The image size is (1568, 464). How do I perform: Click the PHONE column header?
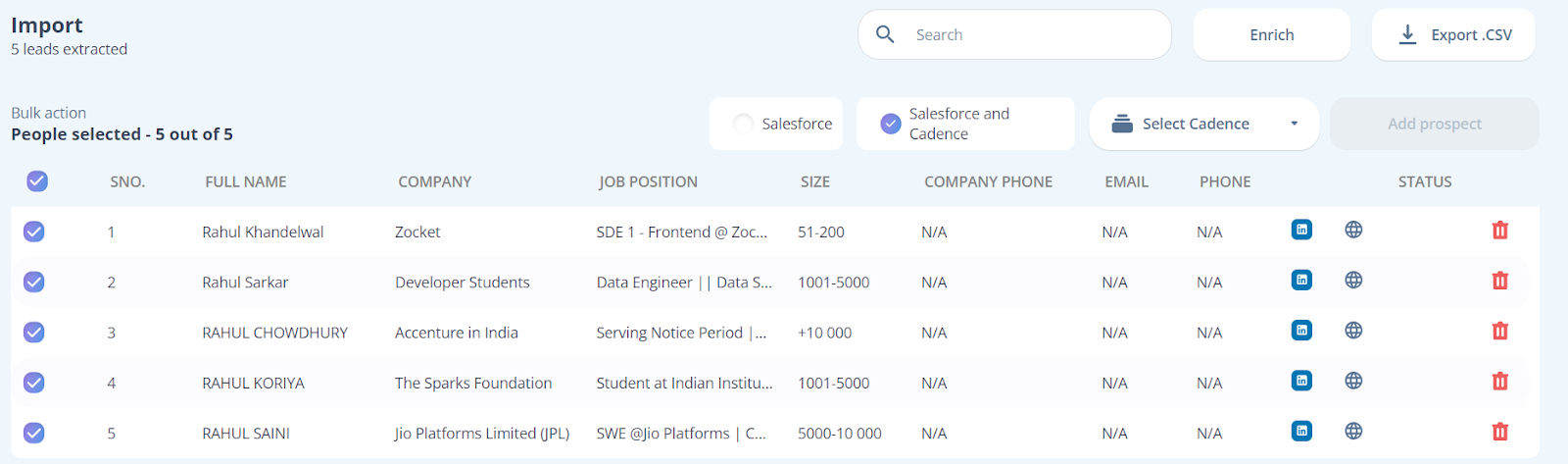coord(1225,181)
